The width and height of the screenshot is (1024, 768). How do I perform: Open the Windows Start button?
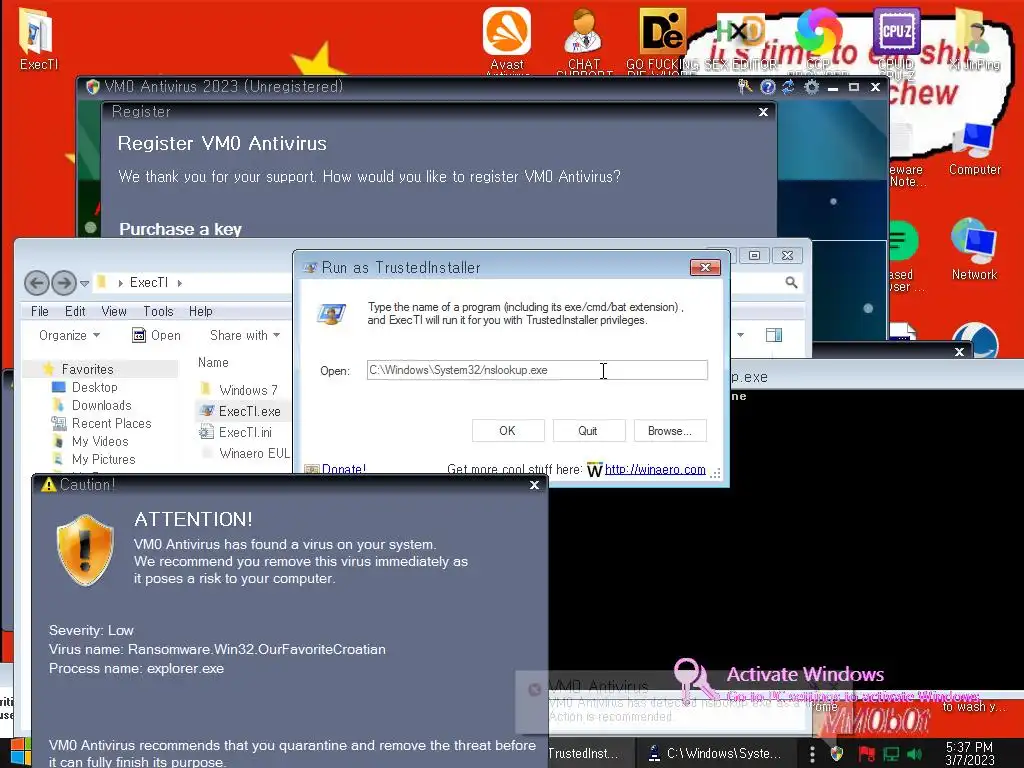coord(20,752)
